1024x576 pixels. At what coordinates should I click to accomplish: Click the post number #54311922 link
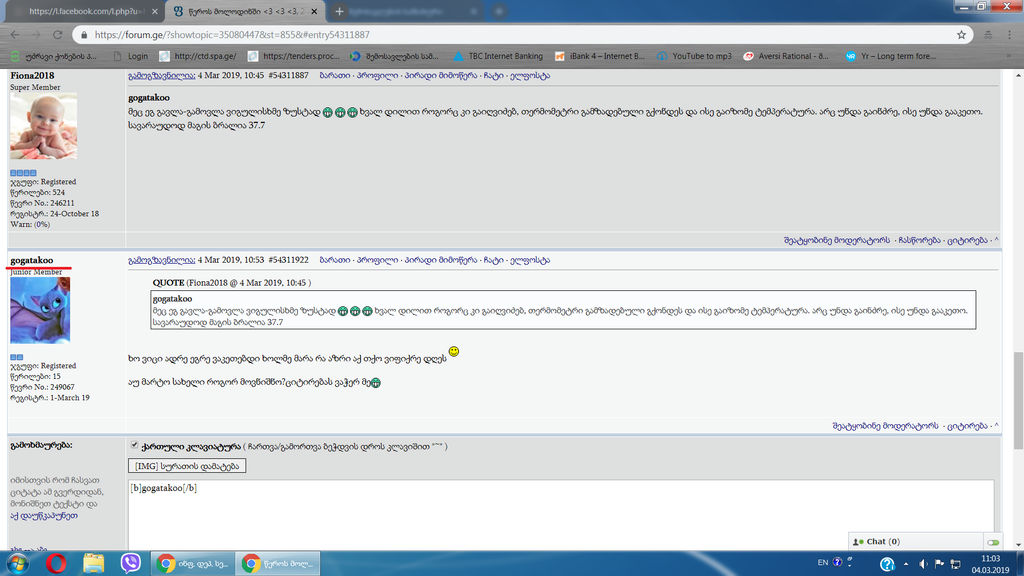[x=289, y=260]
